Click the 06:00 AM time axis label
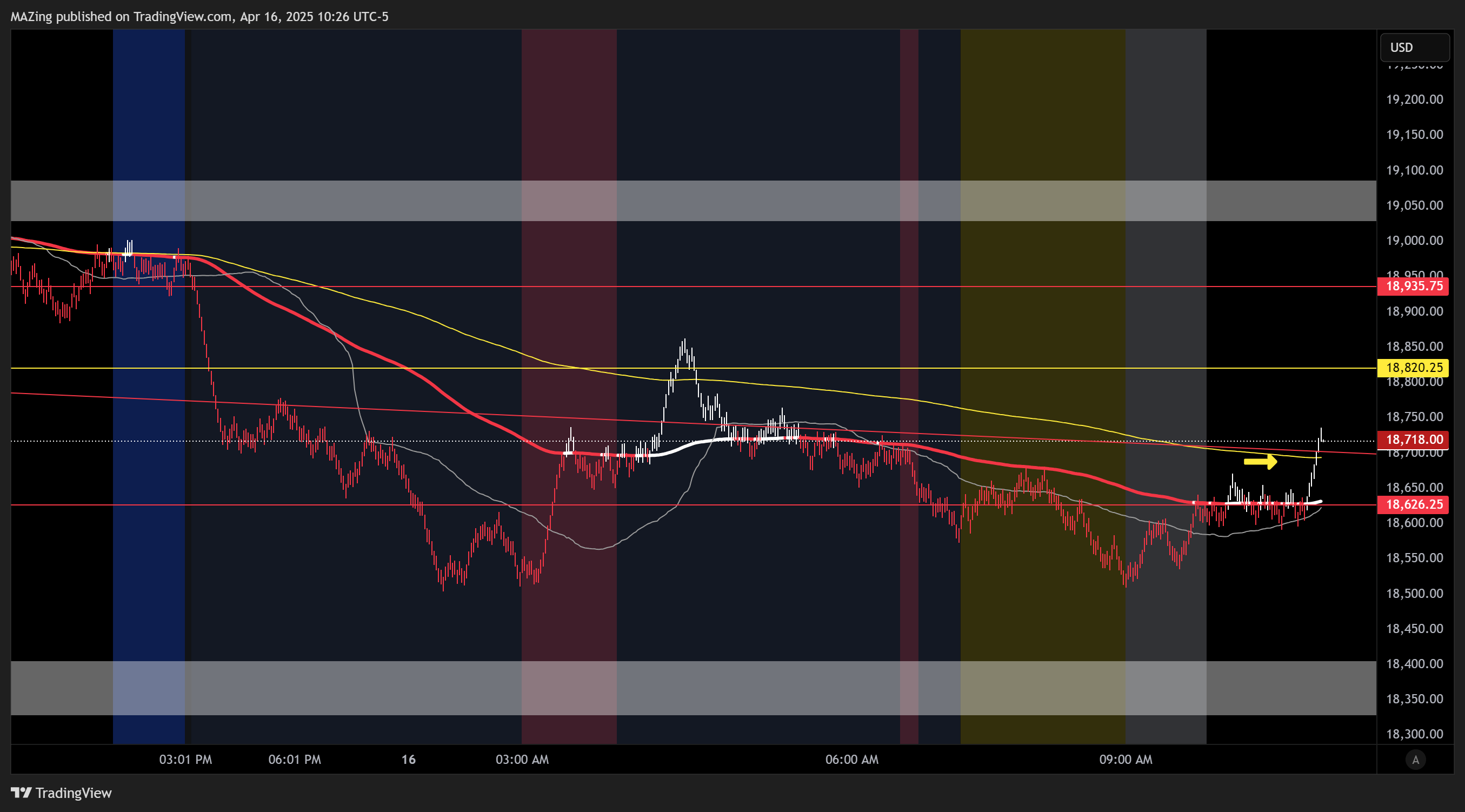The width and height of the screenshot is (1465, 812). pyautogui.click(x=852, y=760)
